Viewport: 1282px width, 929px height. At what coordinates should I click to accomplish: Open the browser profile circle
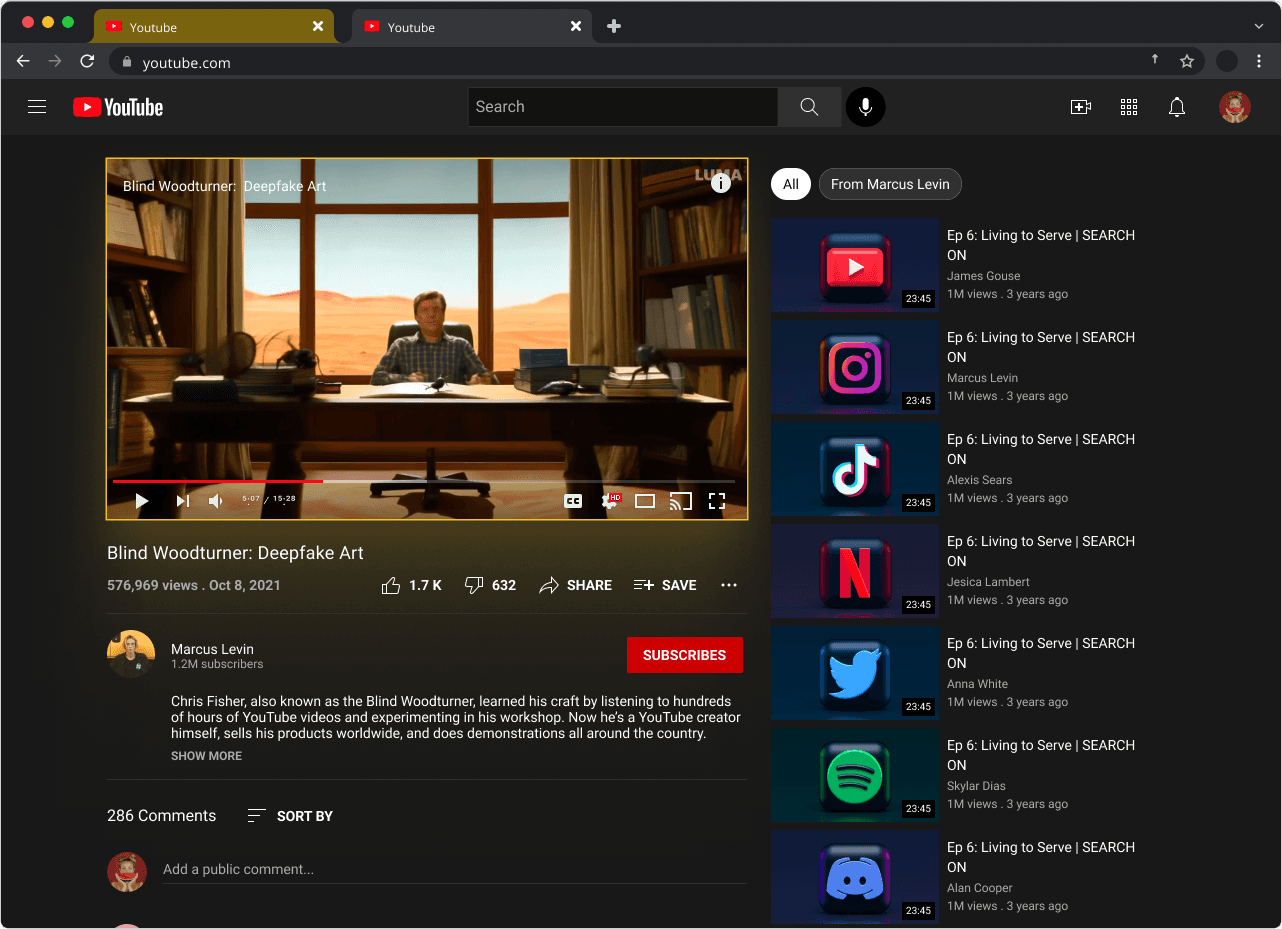(x=1227, y=61)
